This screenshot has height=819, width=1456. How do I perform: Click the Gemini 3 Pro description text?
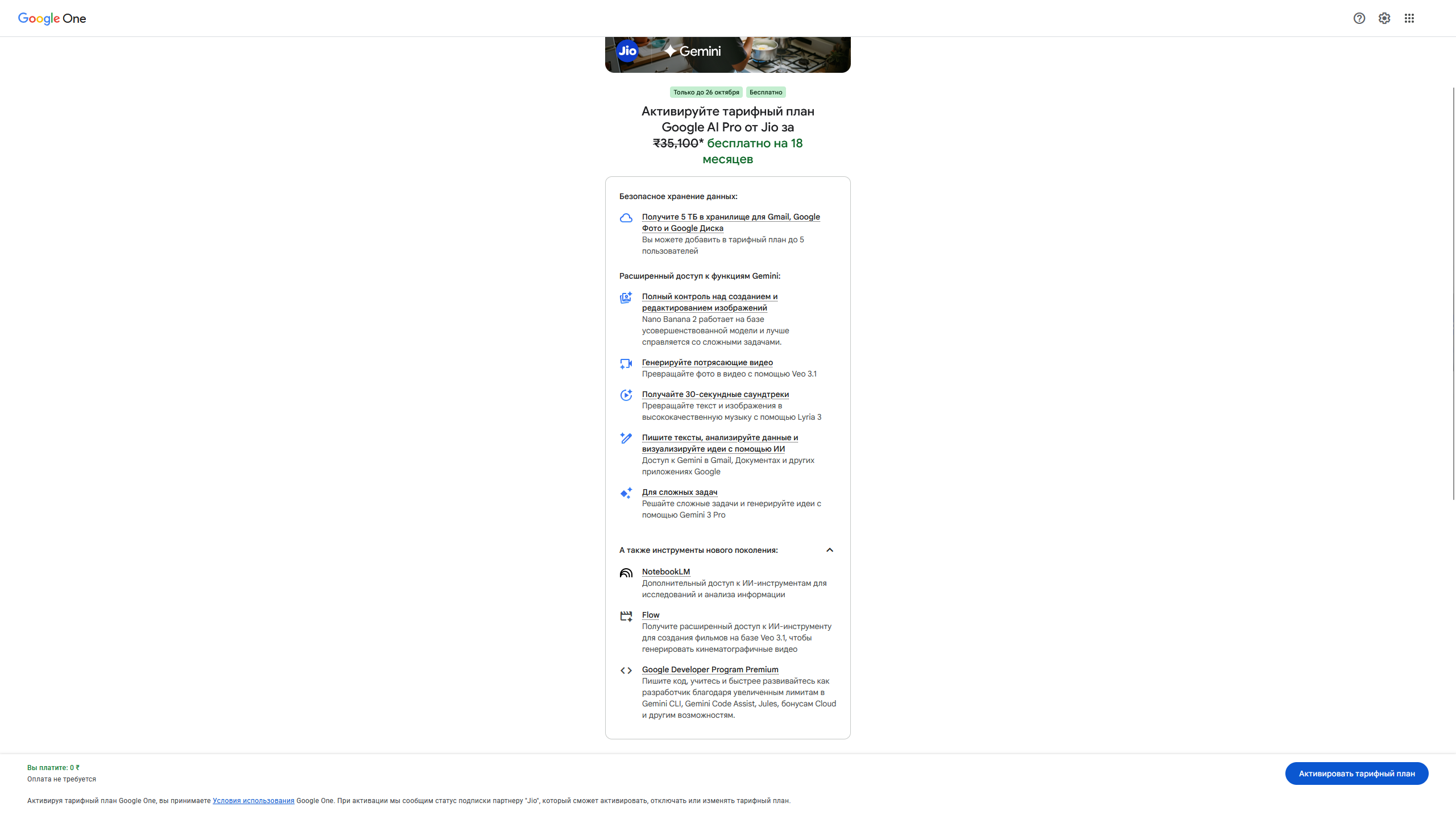tap(732, 509)
